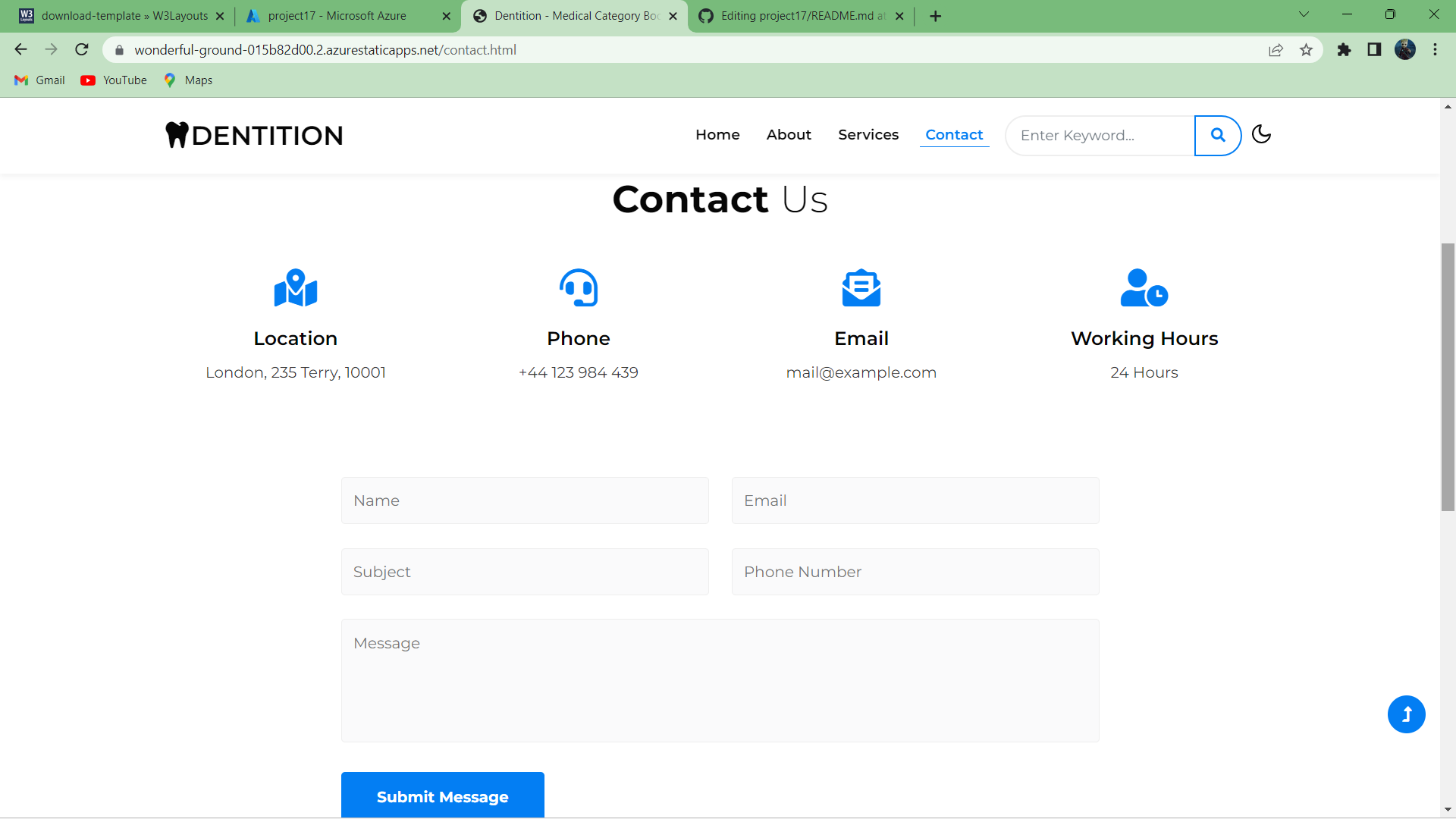1456x819 pixels.
Task: Open the Chrome extensions puzzle menu
Action: point(1345,50)
